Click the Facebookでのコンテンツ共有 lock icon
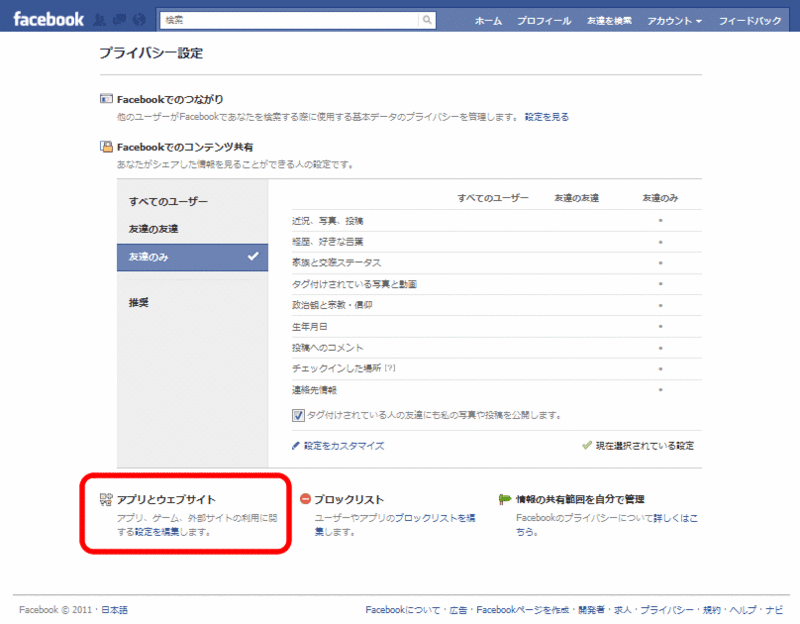Image resolution: width=800 pixels, height=624 pixels. point(106,147)
